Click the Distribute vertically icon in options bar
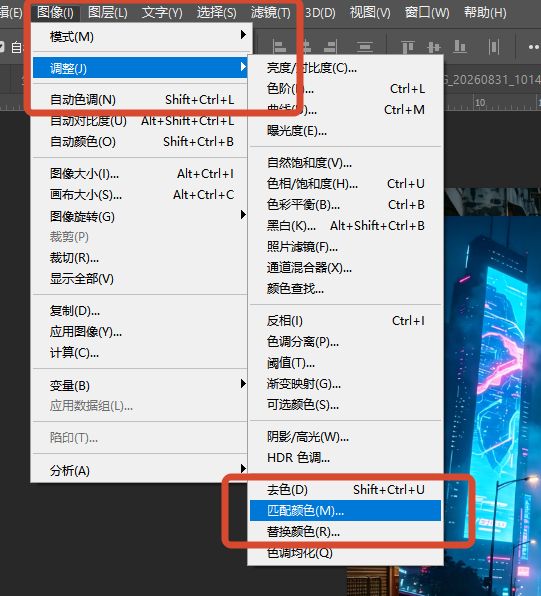This screenshot has width=541, height=596. pos(365,47)
